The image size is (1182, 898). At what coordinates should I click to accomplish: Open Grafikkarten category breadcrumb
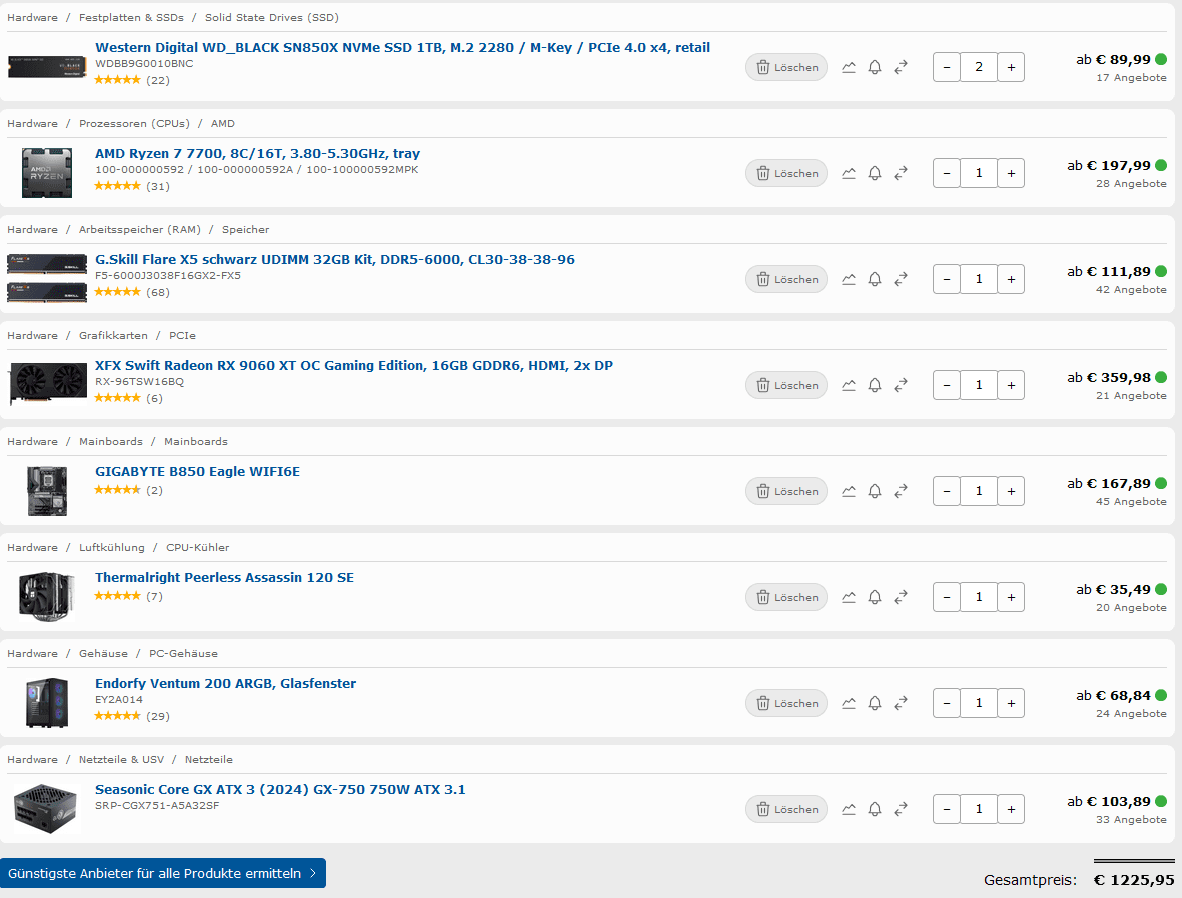113,336
